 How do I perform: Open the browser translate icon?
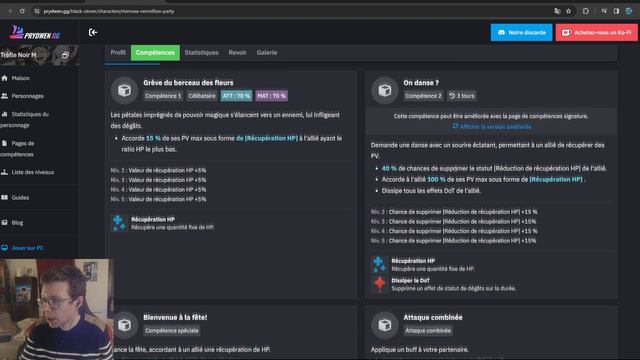557,11
